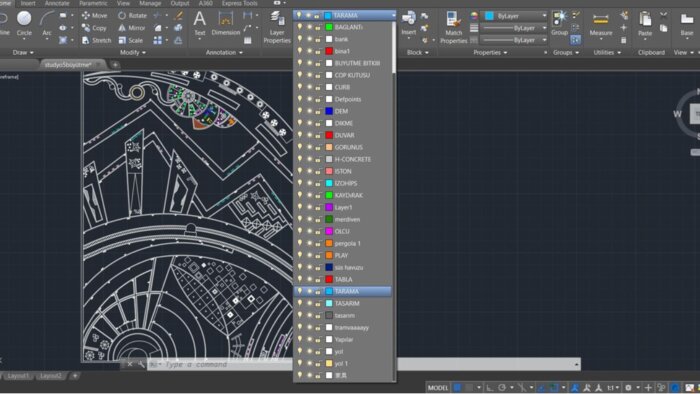Image resolution: width=700 pixels, height=394 pixels.
Task: Open the Annotate ribbon tab
Action: pos(57,3)
